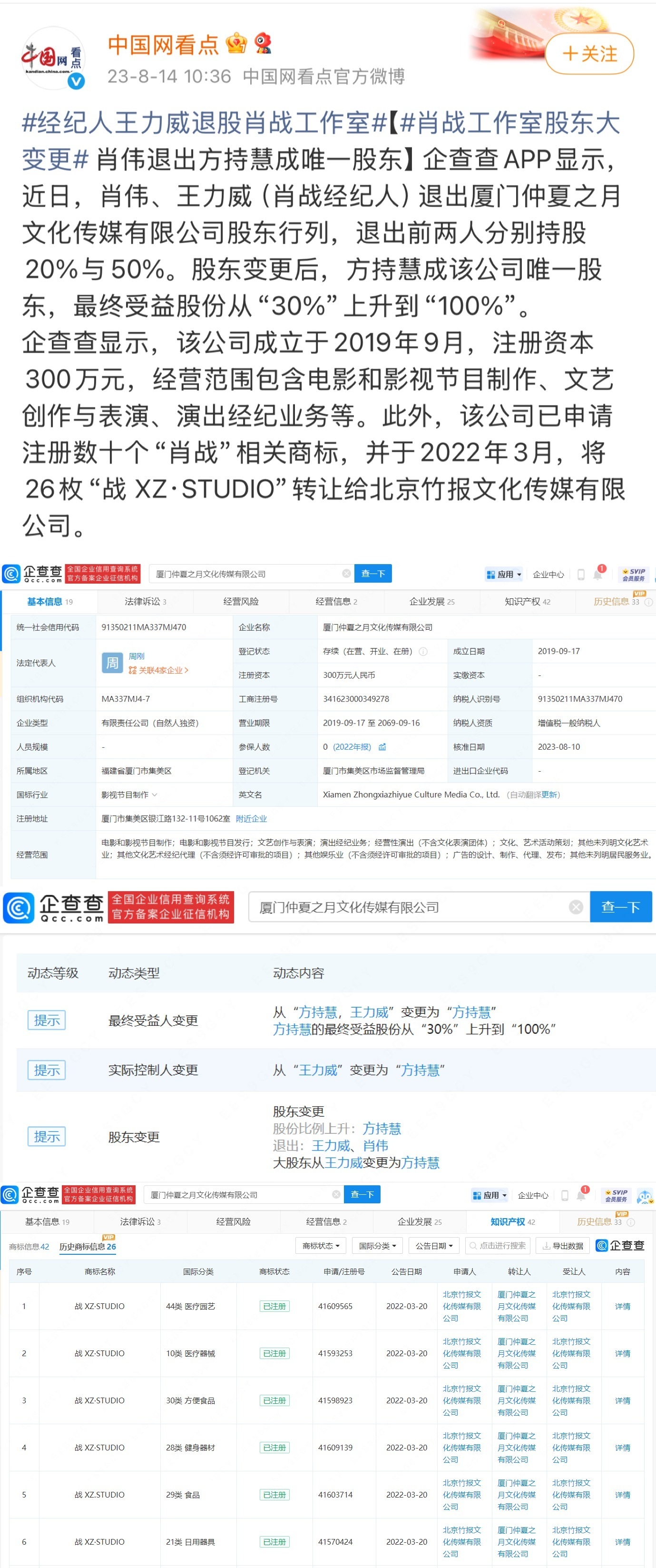Image resolution: width=656 pixels, height=1568 pixels.
Task: Click the phone icon above the 基本信息 panel
Action: (x=580, y=574)
